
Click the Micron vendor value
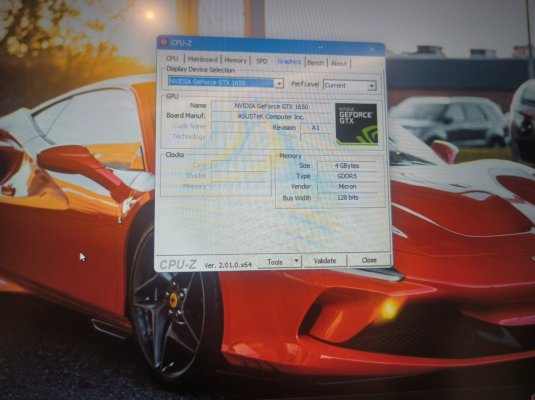point(347,186)
